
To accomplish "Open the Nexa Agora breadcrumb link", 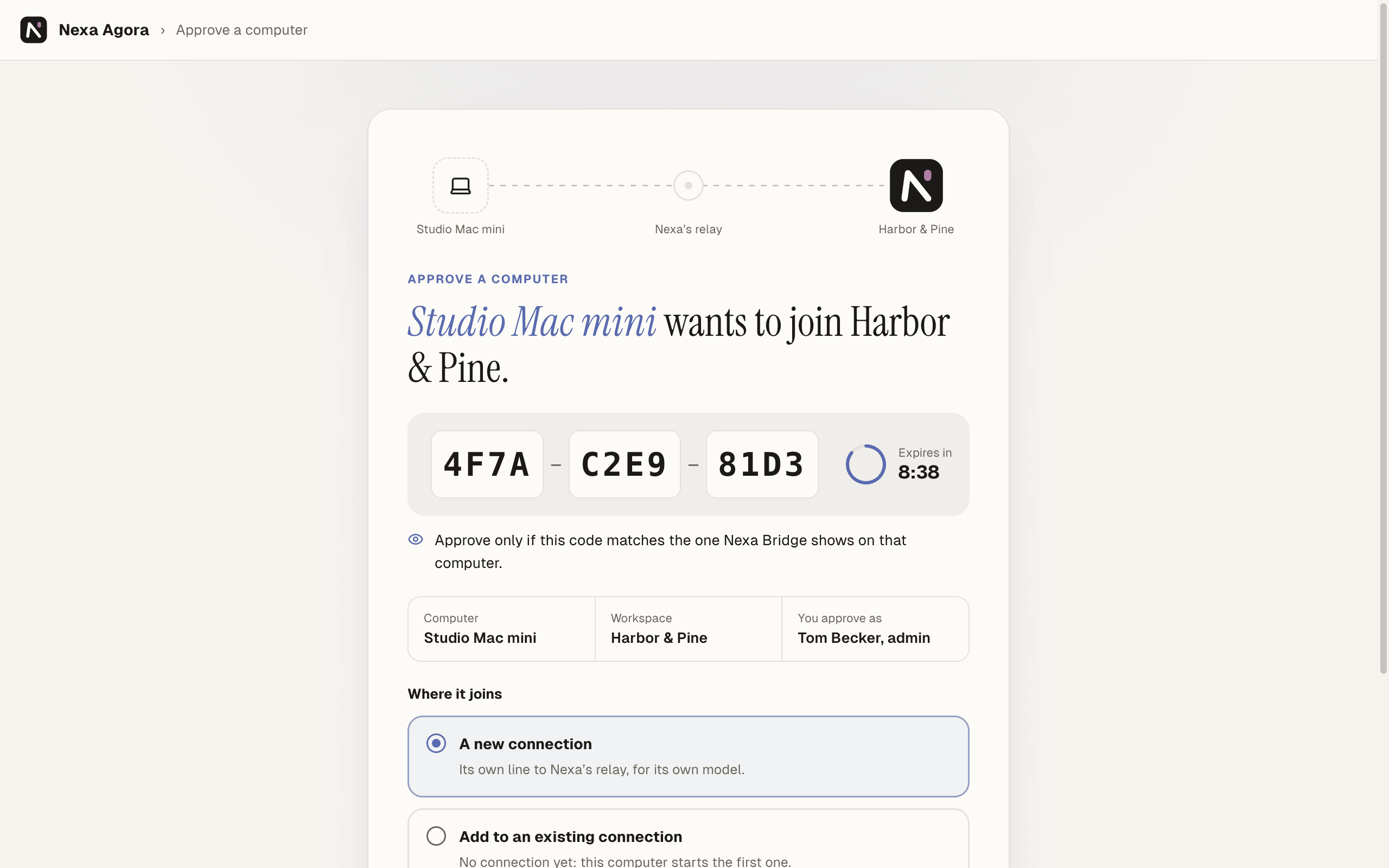I will (103, 30).
